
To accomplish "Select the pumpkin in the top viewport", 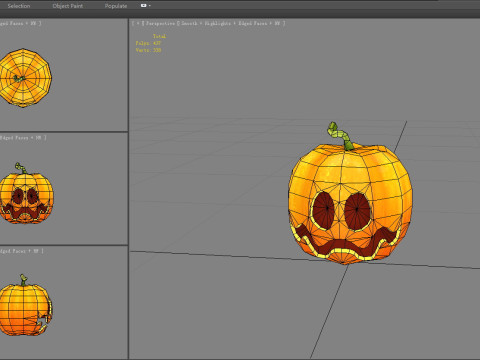I will [25, 78].
